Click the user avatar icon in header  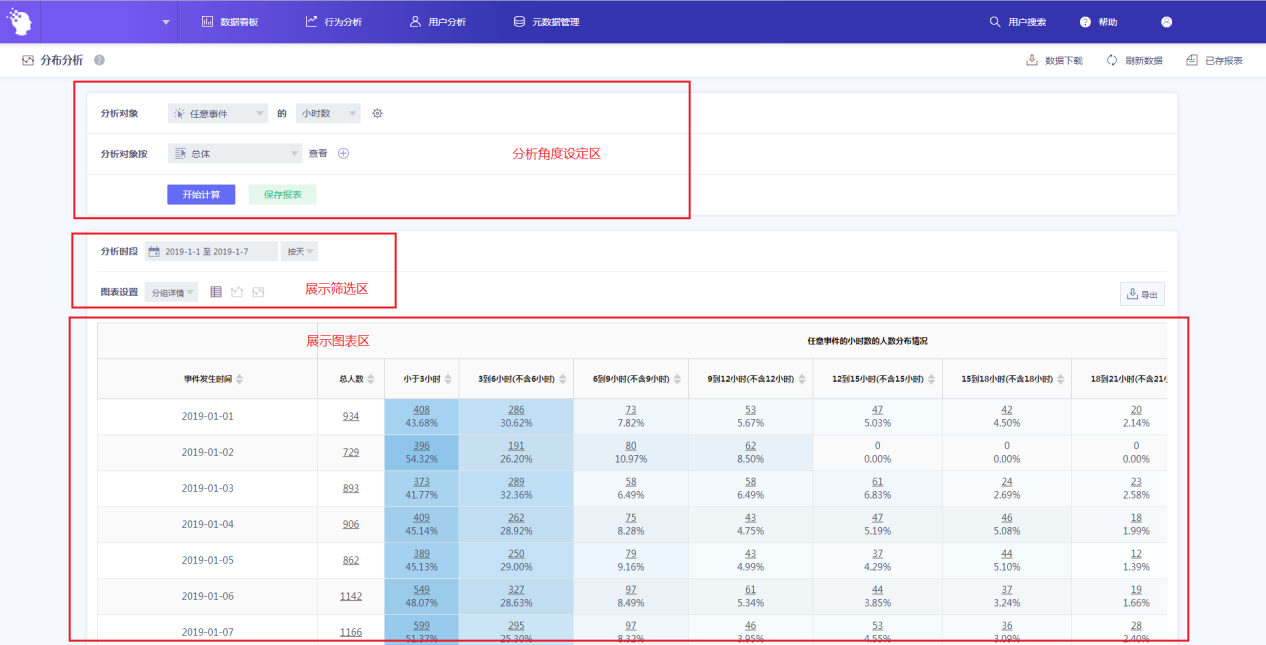pyautogui.click(x=1166, y=22)
